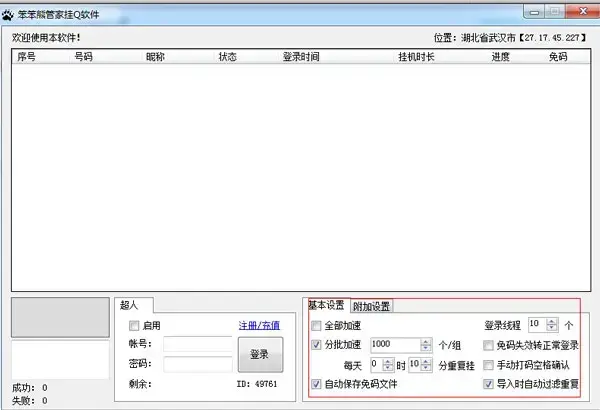Decrease the 个/组 batch size stepper
600x410 pixels.
click(x=426, y=348)
